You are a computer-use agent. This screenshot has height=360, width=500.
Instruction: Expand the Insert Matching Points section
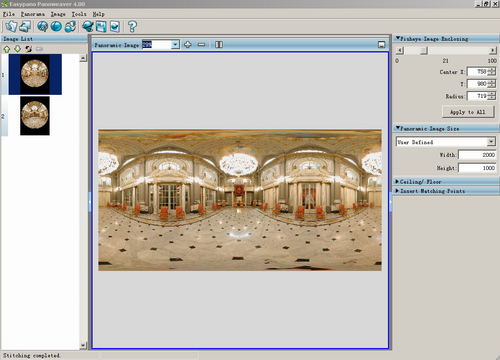pos(397,191)
